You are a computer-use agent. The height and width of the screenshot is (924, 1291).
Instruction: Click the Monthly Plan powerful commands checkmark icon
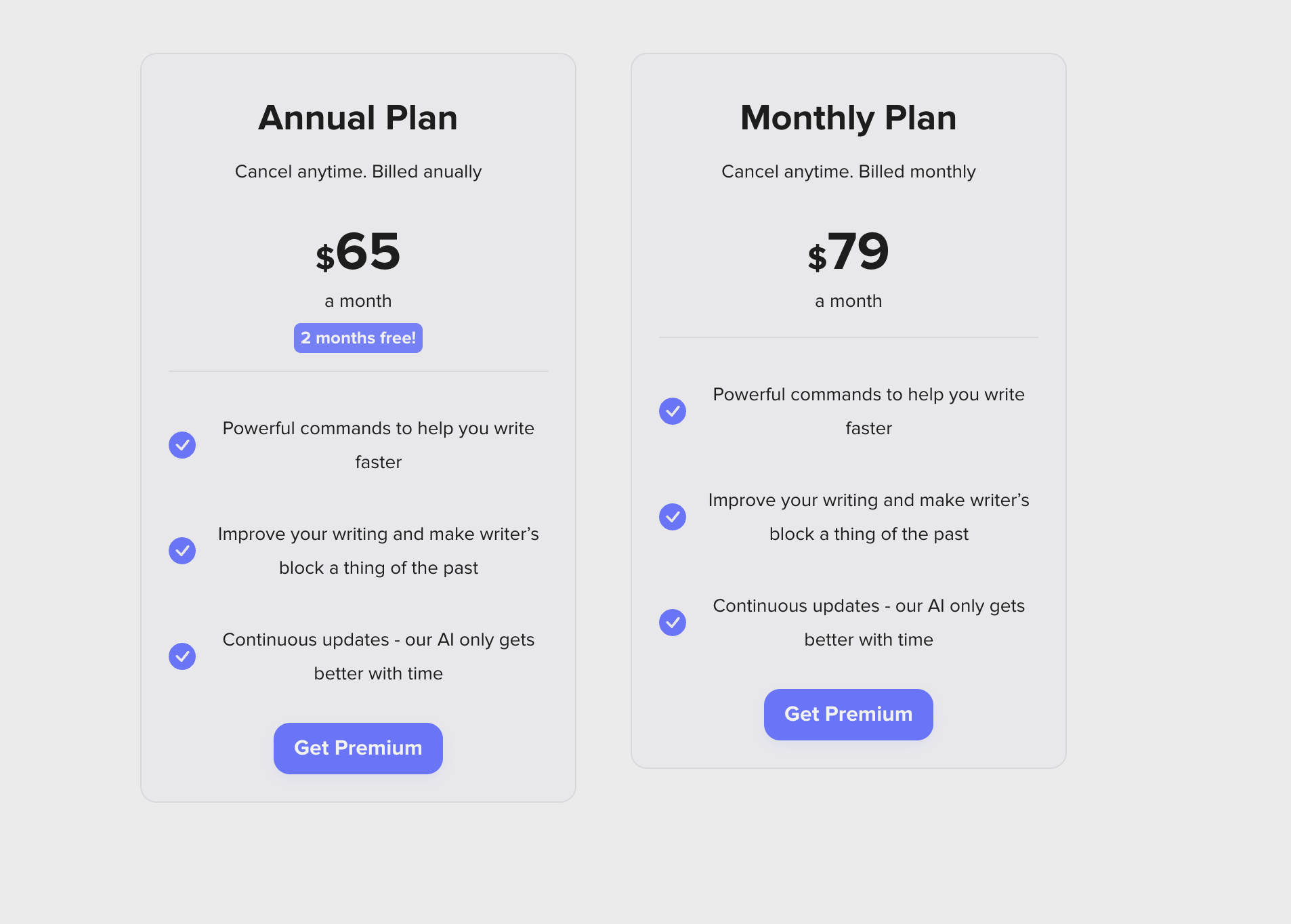(673, 411)
